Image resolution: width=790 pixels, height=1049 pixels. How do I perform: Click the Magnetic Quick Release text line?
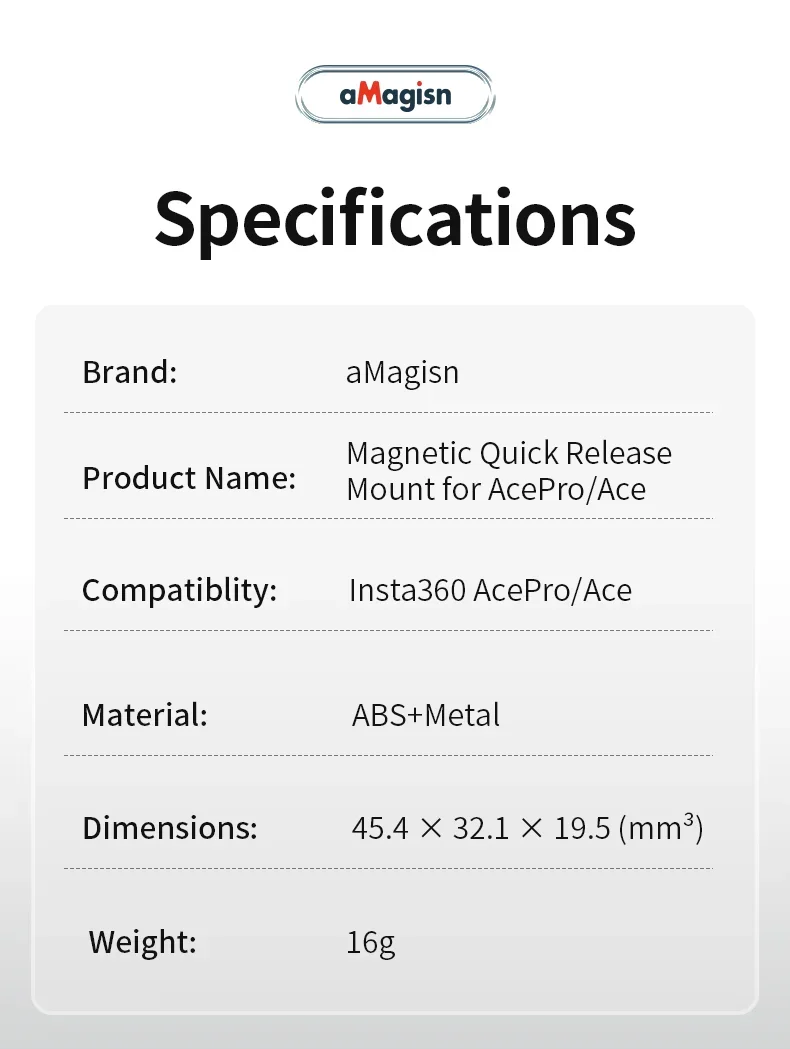tap(508, 453)
